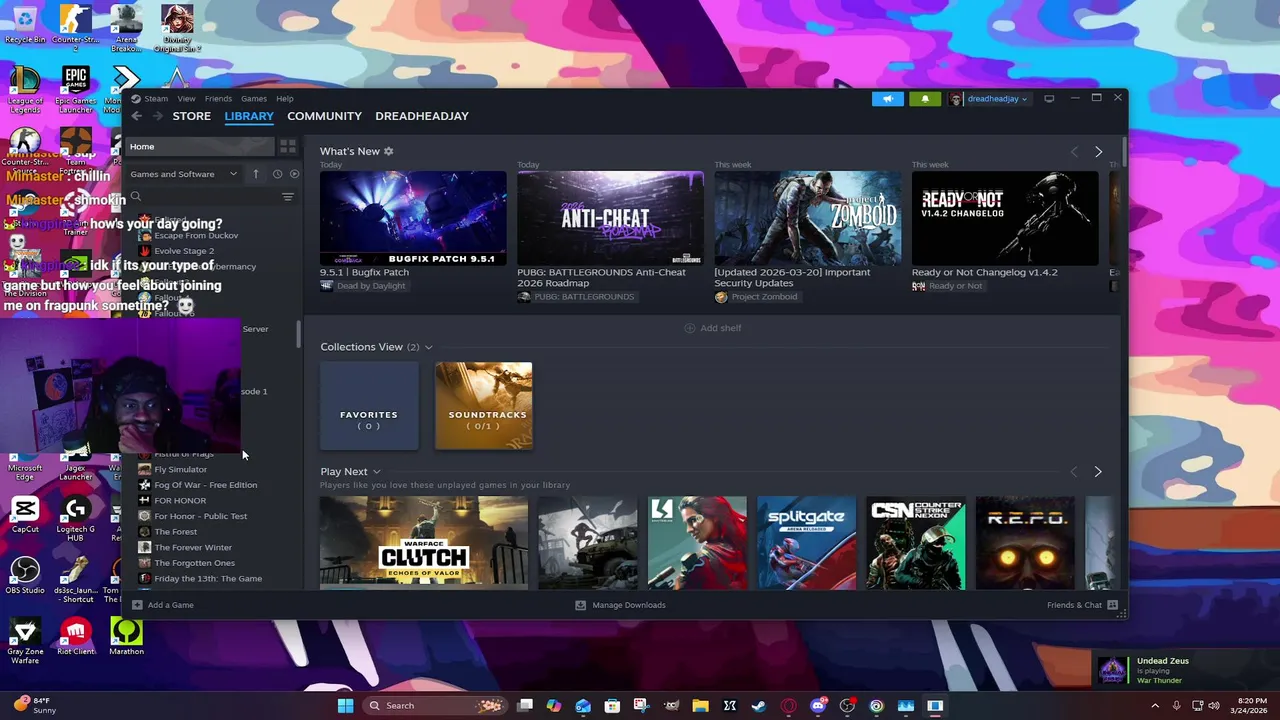Expand Collections View shelf dropdown
This screenshot has width=1280, height=720.
(429, 347)
